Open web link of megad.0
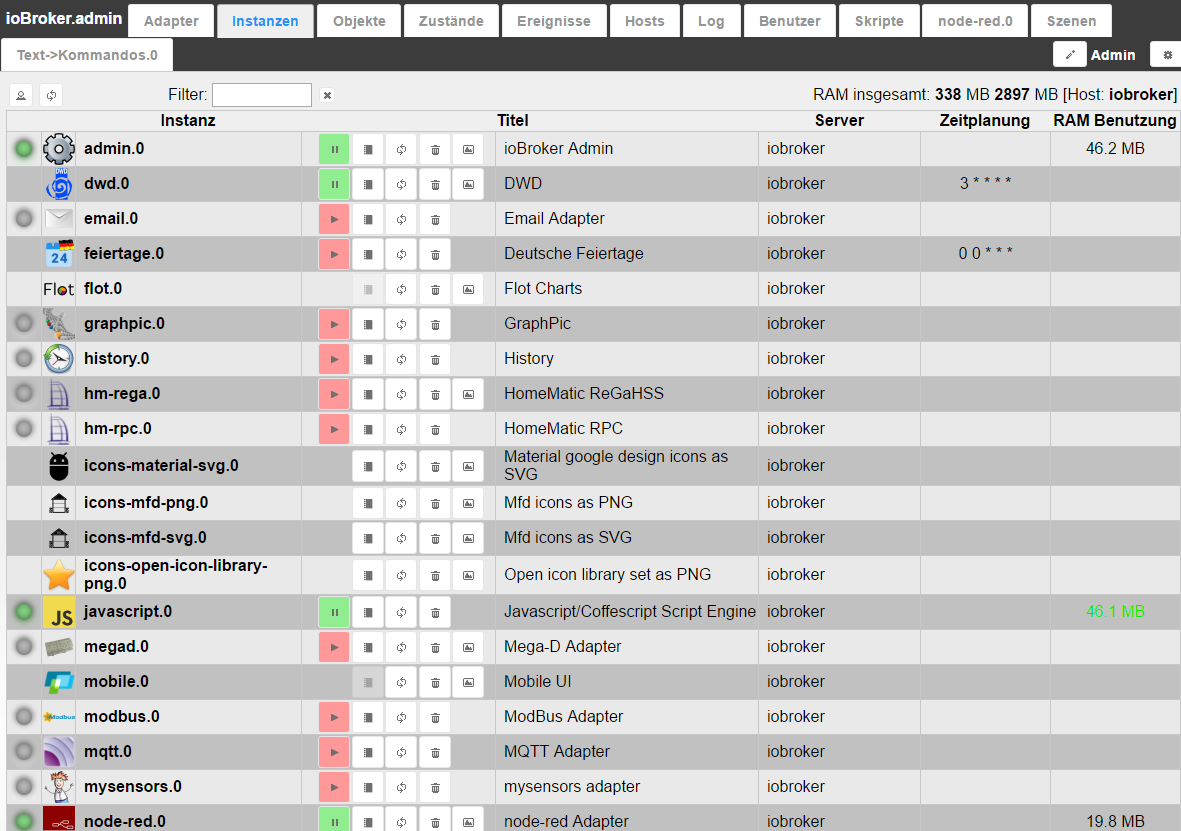 [468, 647]
